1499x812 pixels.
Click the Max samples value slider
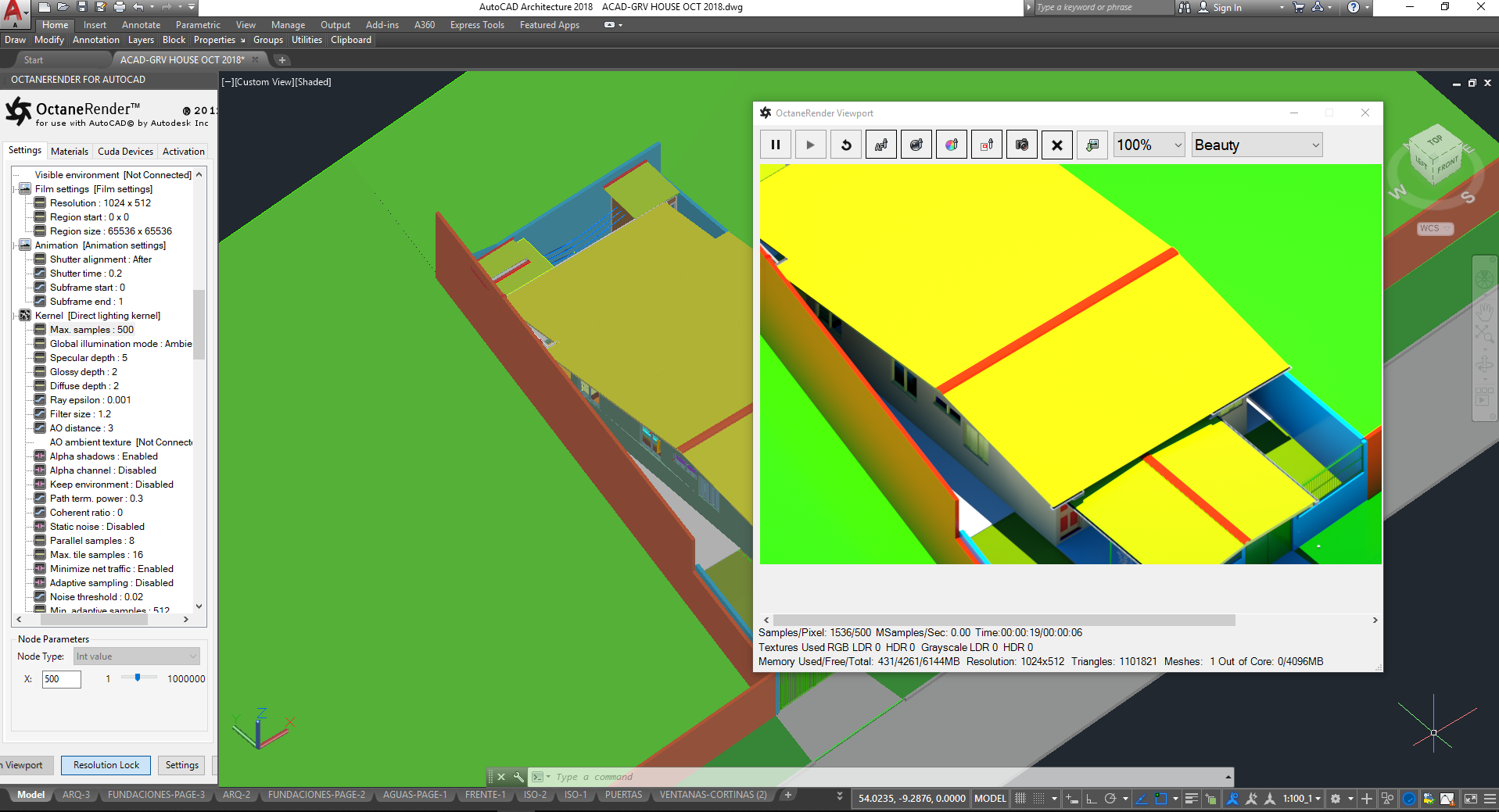pyautogui.click(x=138, y=678)
